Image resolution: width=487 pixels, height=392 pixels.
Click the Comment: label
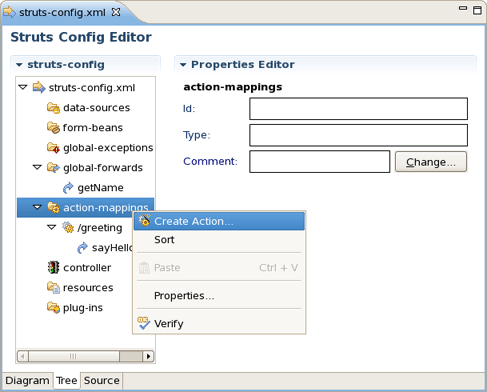coord(210,161)
